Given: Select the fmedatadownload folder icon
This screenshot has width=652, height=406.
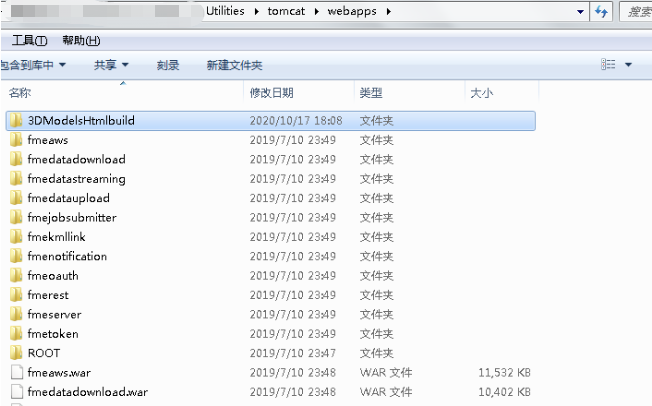Looking at the screenshot, I should coord(16,159).
